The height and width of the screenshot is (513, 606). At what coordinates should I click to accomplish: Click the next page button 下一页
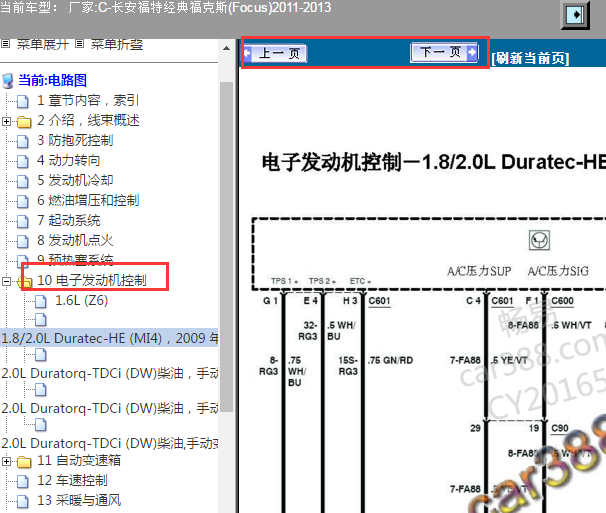click(444, 52)
